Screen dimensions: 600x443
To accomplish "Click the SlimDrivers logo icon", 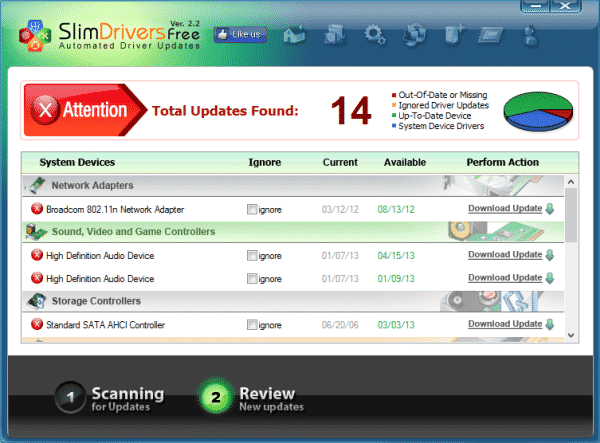I will 35,36.
